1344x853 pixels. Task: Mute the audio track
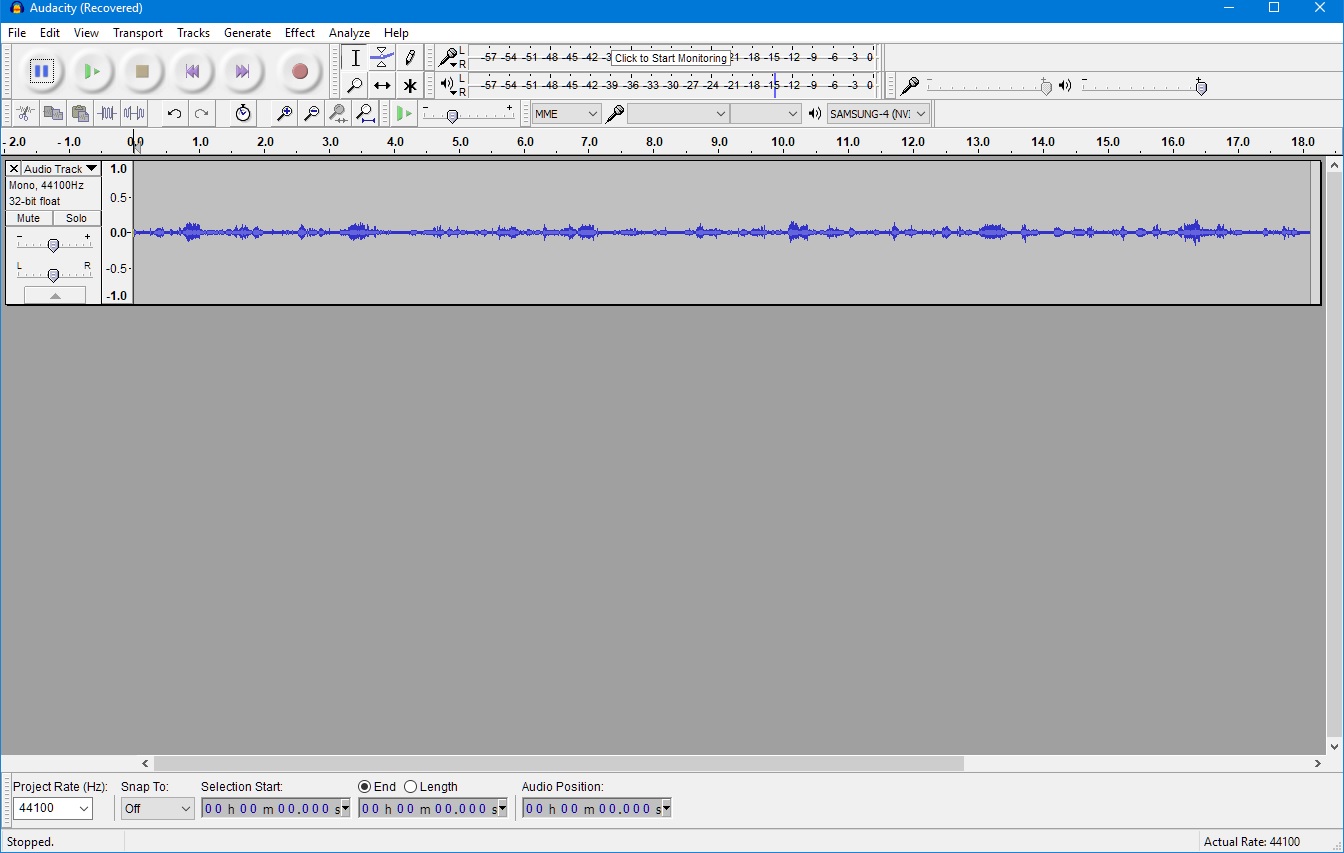(29, 218)
